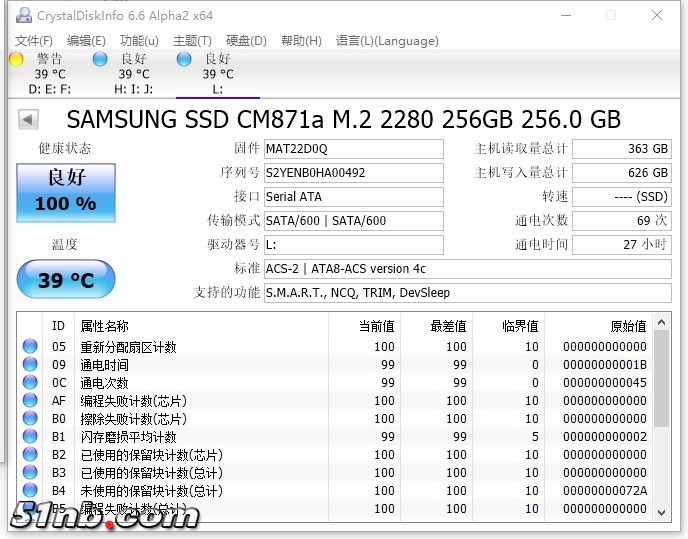Viewport: 688px width, 539px height.
Task: Click the scrollbar down arrow in attribute list
Action: [660, 511]
